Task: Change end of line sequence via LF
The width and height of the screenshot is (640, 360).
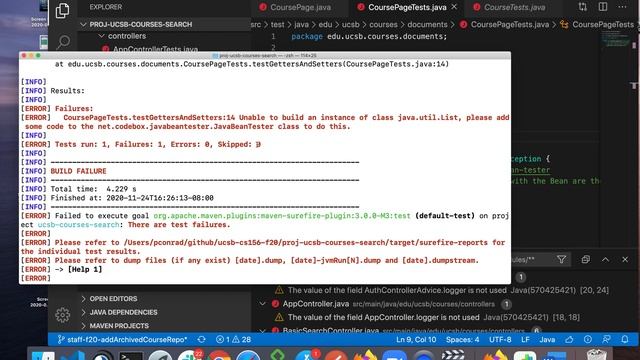Action: tap(525, 340)
